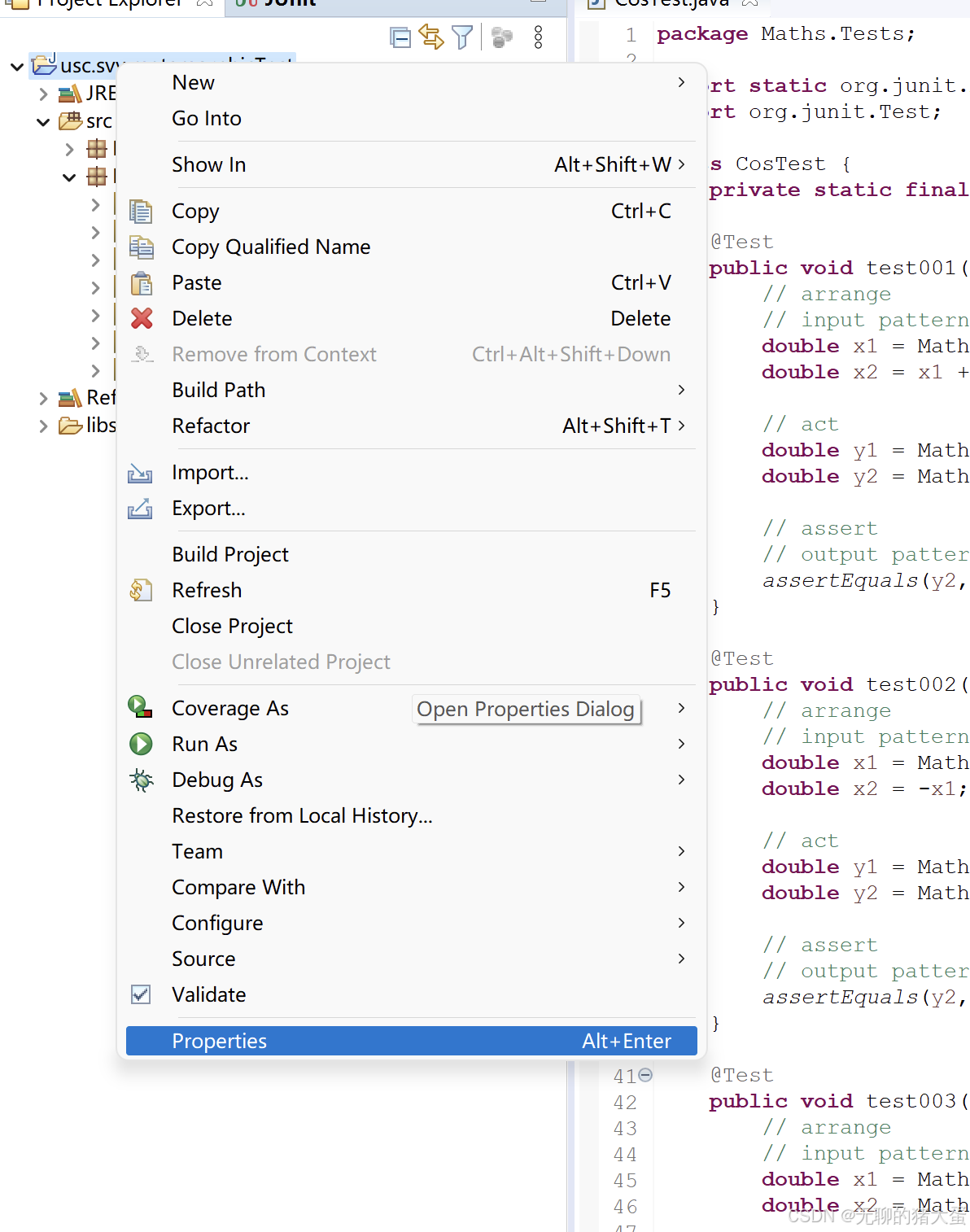The image size is (970, 1232).
Task: Click the rerun tests history icon in JUnit toolbar
Action: pyautogui.click(x=432, y=37)
